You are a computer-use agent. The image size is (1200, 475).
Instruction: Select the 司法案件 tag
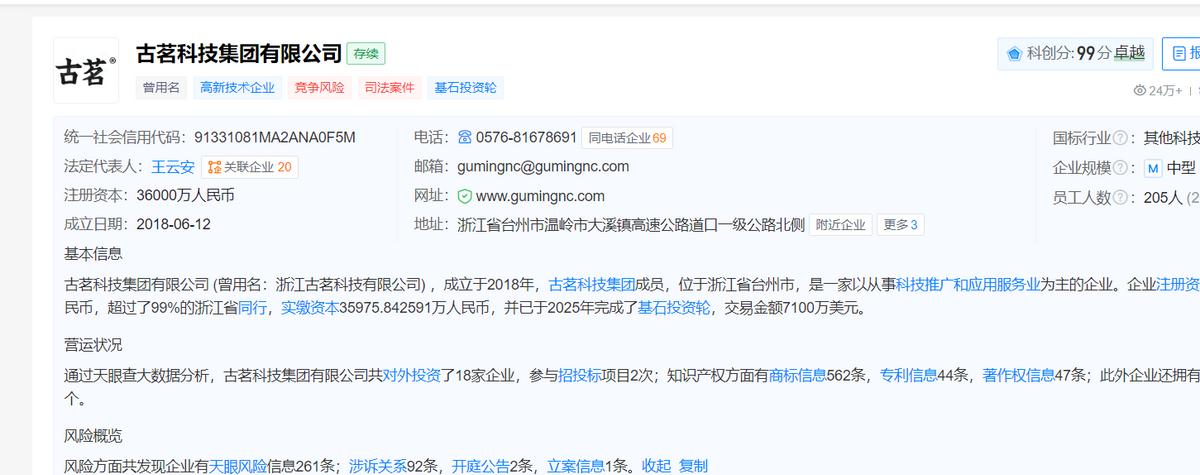(x=389, y=88)
